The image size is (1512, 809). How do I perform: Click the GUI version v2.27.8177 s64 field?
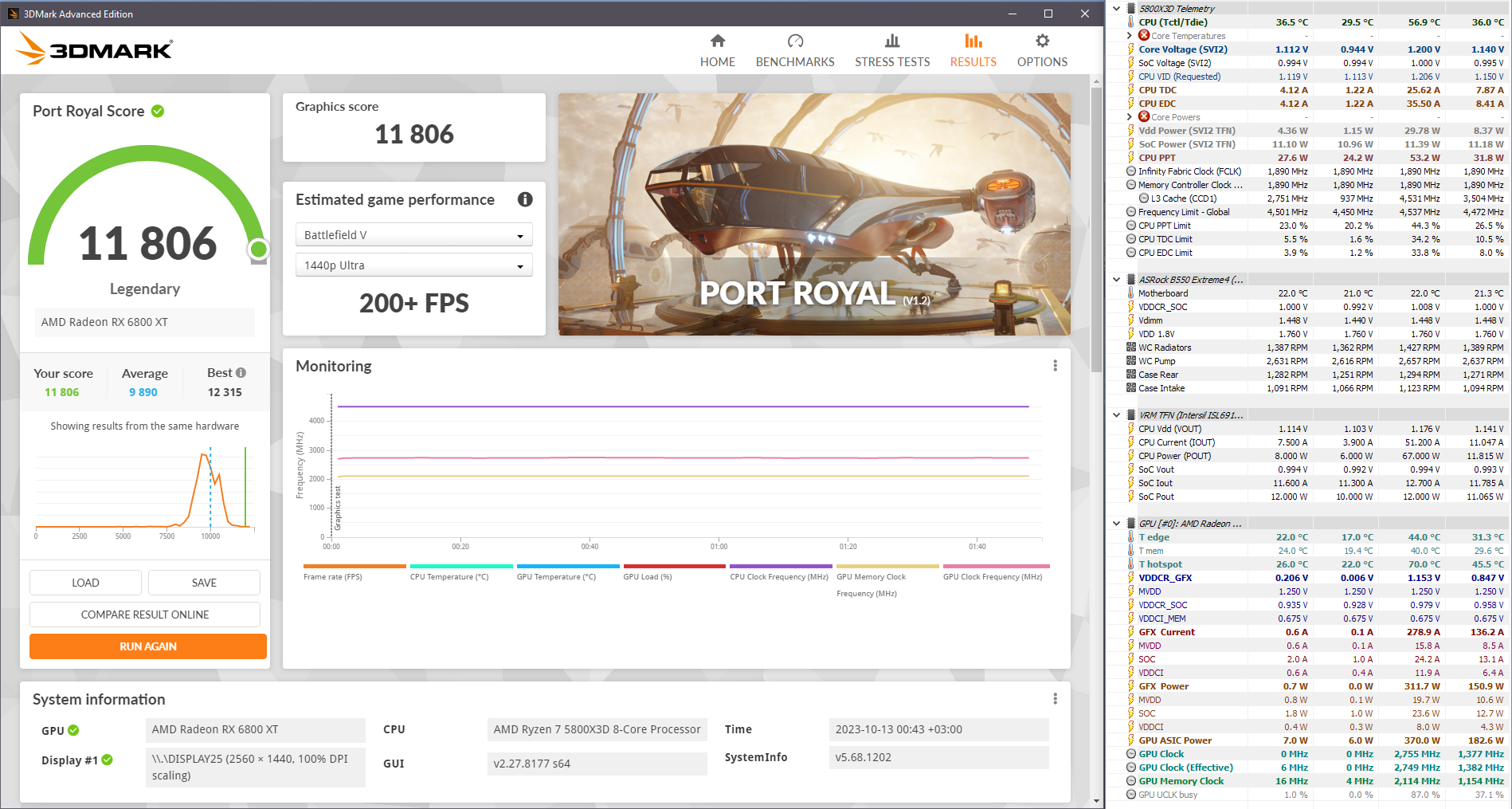597,764
